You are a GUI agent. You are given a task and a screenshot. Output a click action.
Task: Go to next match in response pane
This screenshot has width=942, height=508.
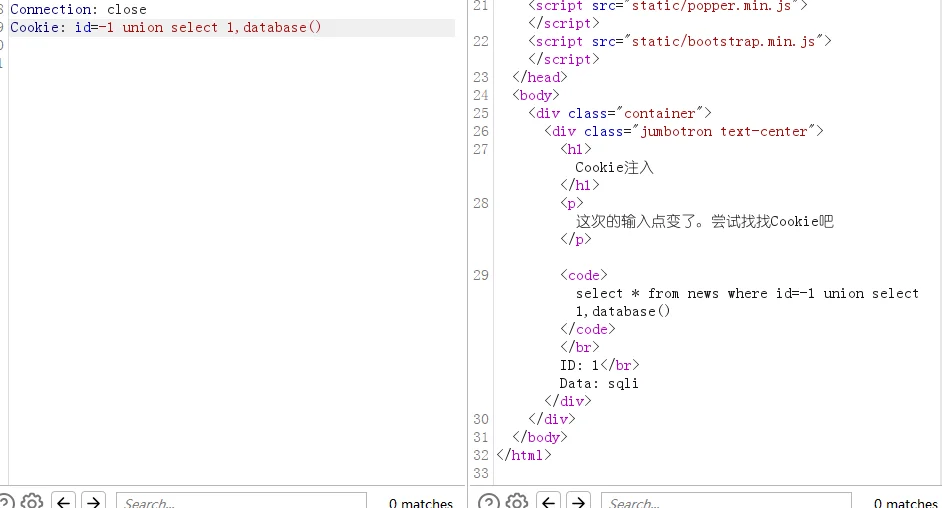578,502
